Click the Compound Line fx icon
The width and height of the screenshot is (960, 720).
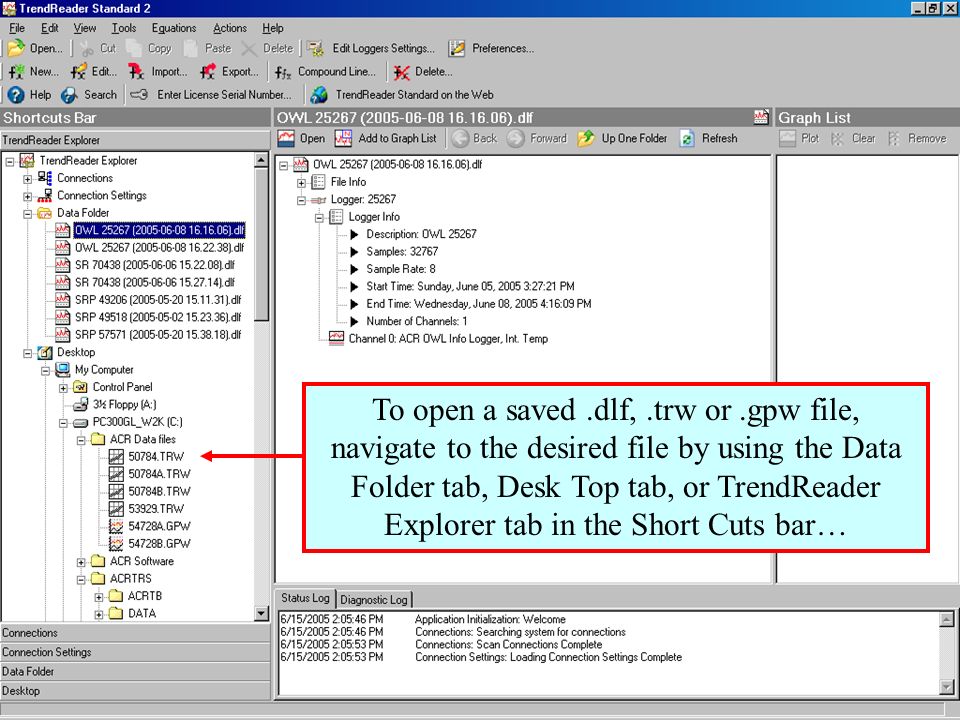coord(283,72)
